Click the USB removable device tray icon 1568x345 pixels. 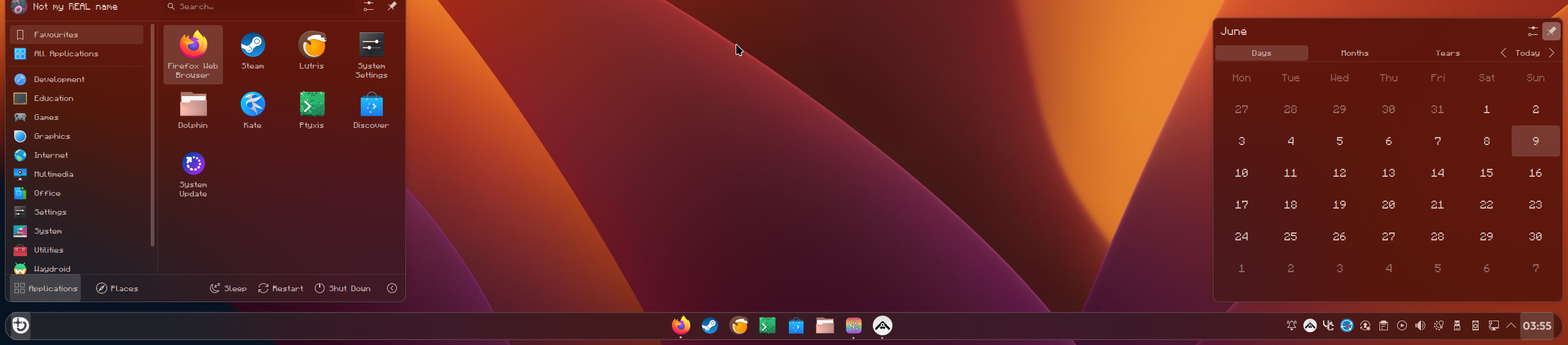(1457, 325)
